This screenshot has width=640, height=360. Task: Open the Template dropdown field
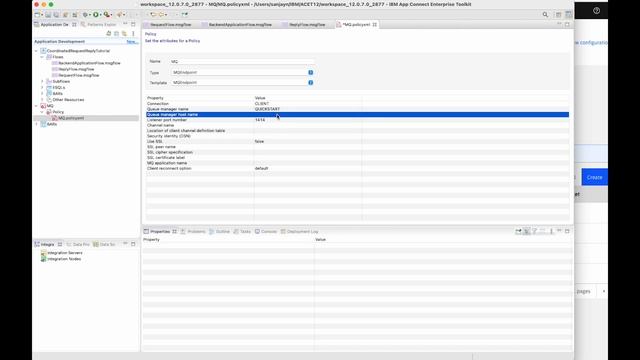239,82
